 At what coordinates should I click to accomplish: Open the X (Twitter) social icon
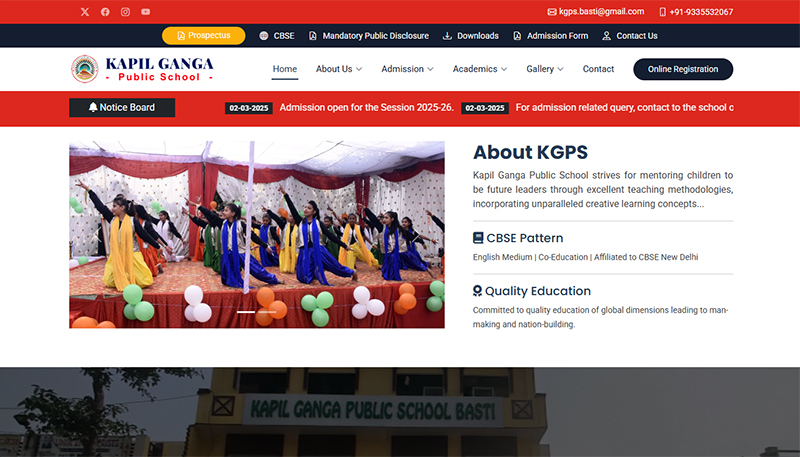click(84, 12)
